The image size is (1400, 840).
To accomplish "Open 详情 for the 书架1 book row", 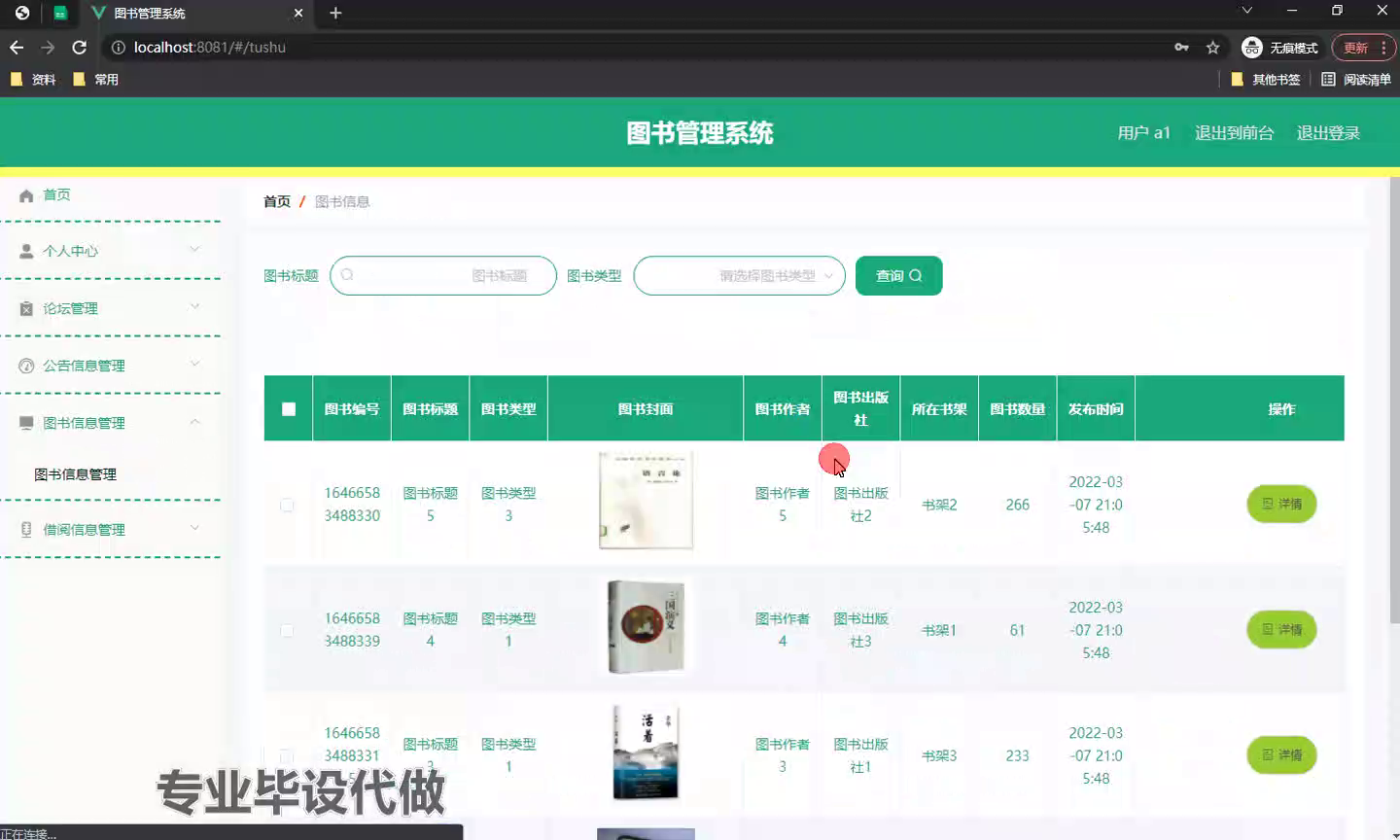I will [1281, 630].
